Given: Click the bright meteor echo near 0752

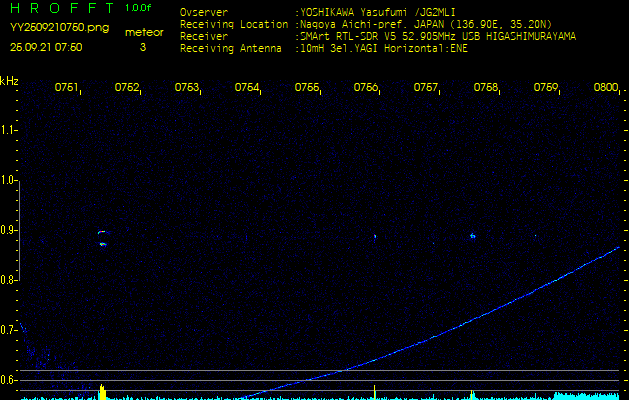Looking at the screenshot, I should click(x=102, y=237).
